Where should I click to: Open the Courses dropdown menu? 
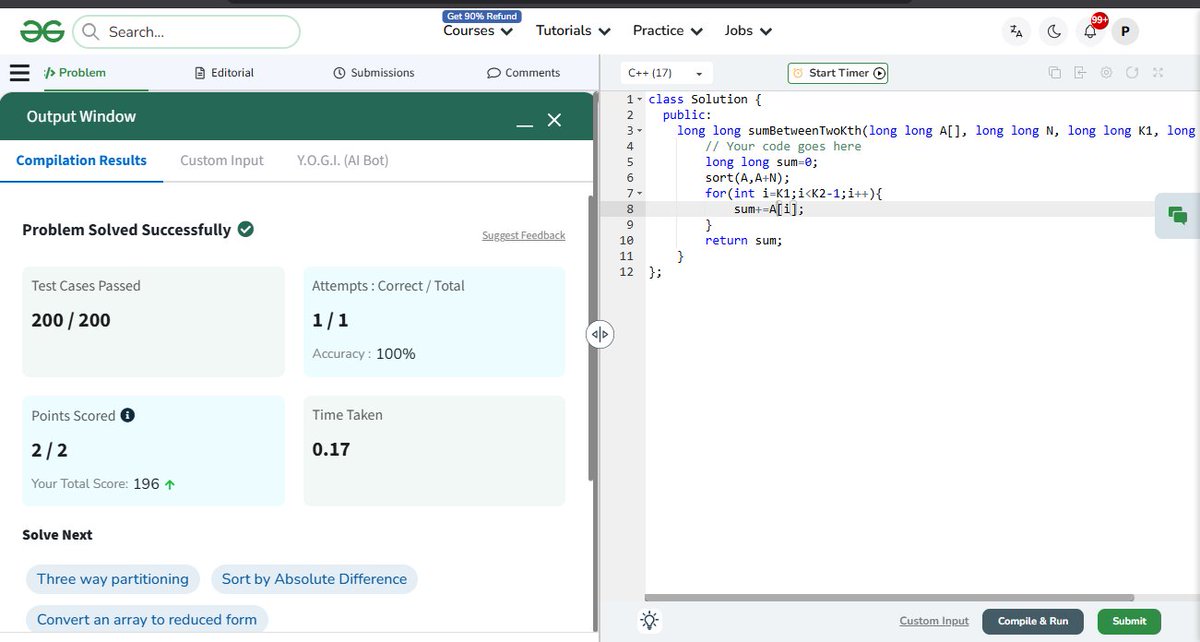478,31
